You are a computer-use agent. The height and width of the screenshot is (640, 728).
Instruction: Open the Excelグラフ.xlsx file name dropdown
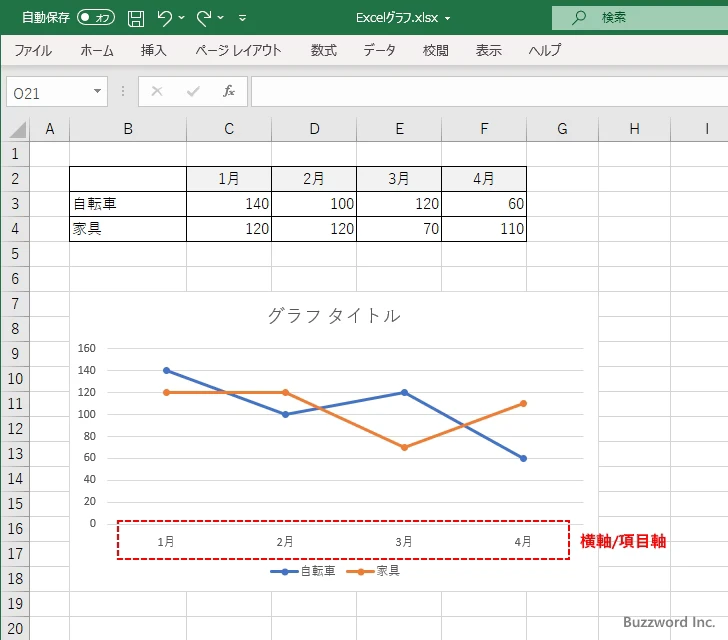coord(448,19)
